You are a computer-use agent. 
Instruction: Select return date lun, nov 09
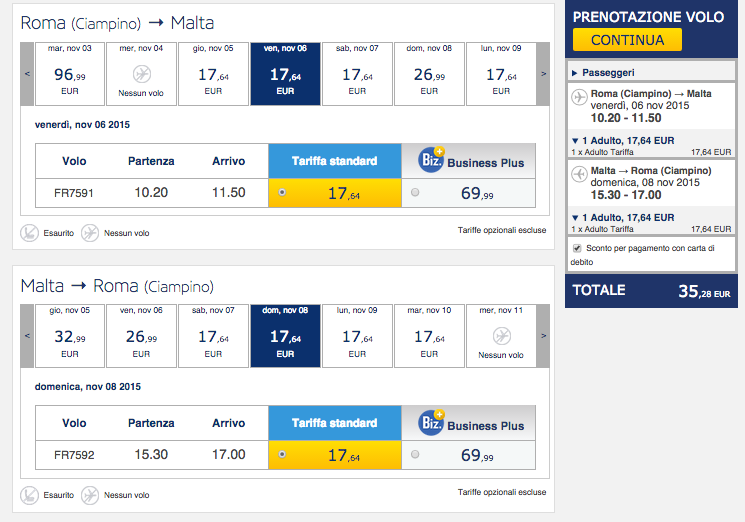358,335
